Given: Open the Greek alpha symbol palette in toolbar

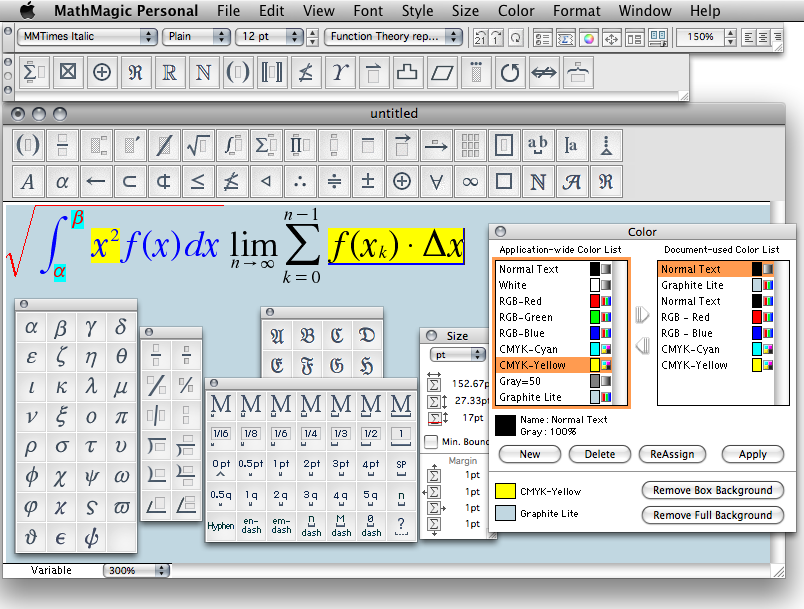Looking at the screenshot, I should coord(62,181).
